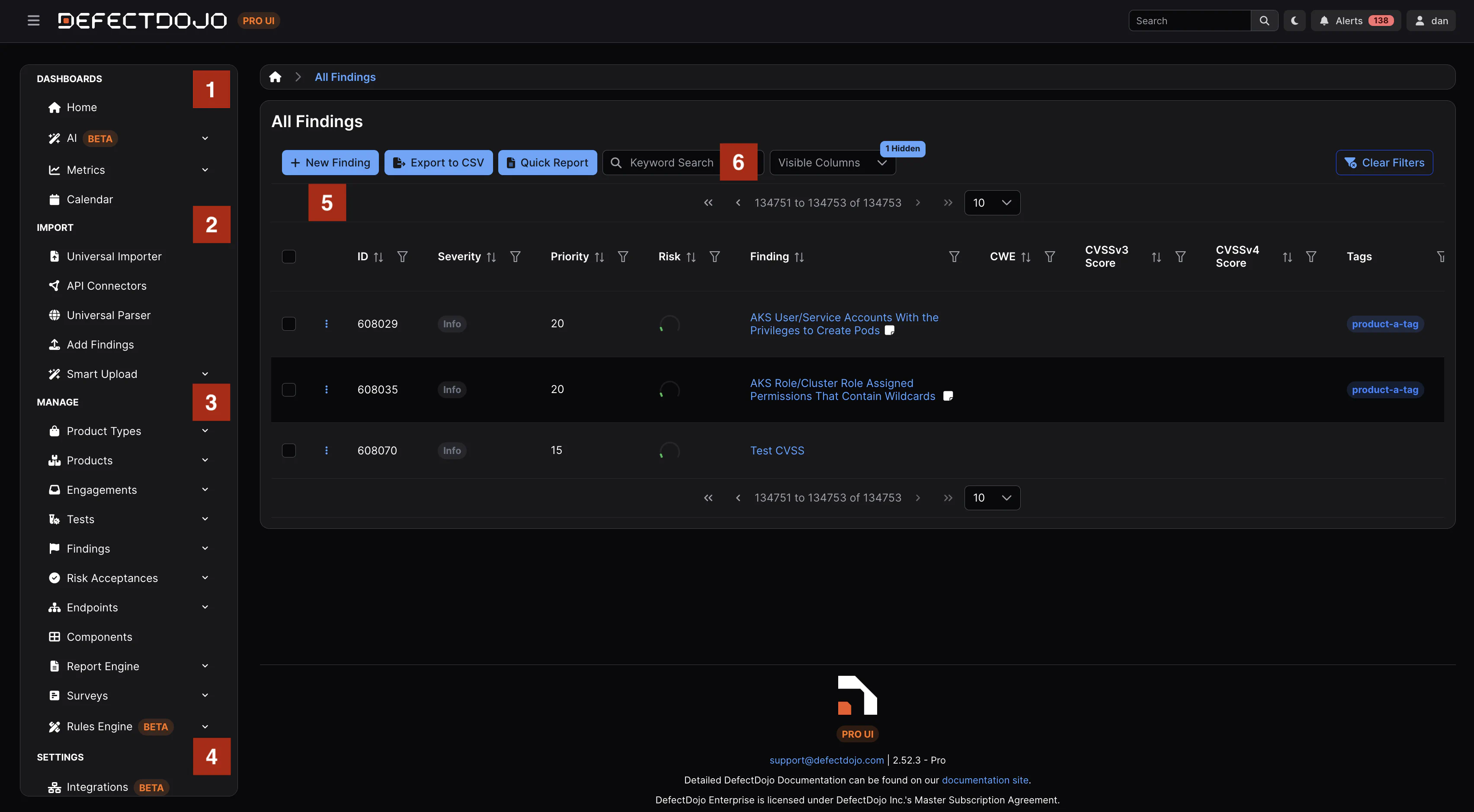Click the home breadcrumb icon

[x=275, y=77]
